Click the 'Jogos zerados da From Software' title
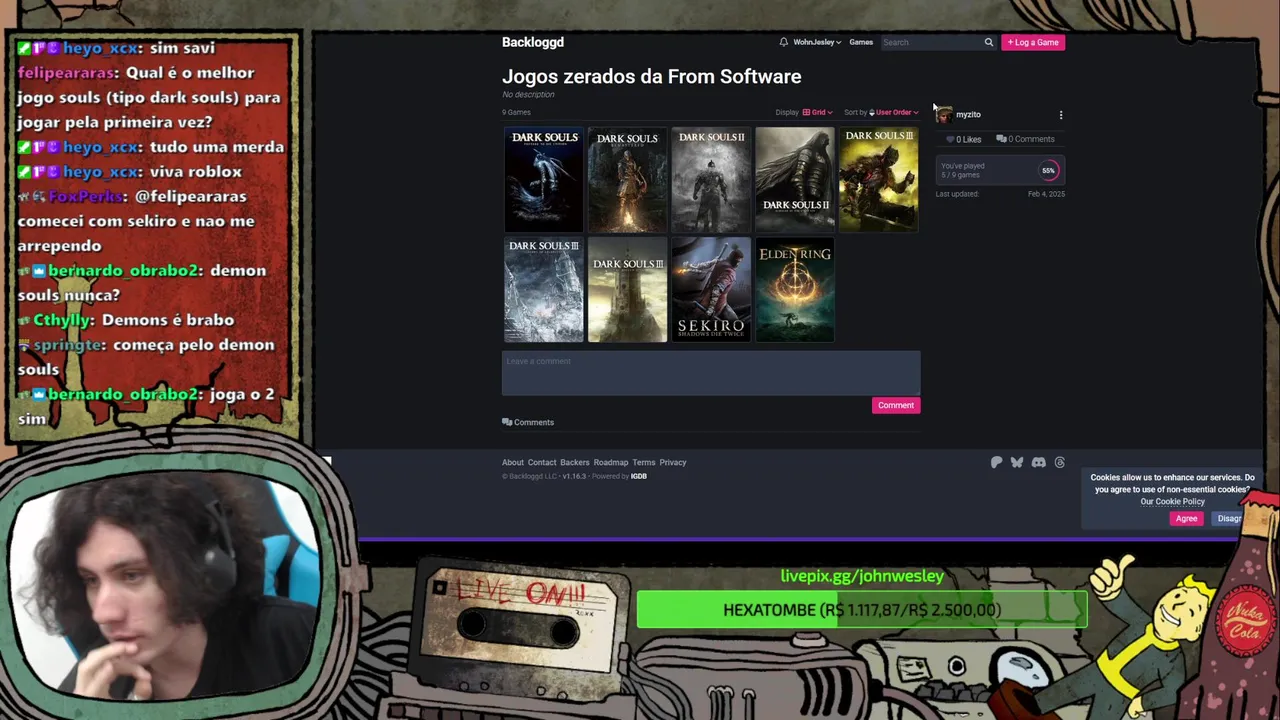This screenshot has width=1280, height=720. coord(652,76)
